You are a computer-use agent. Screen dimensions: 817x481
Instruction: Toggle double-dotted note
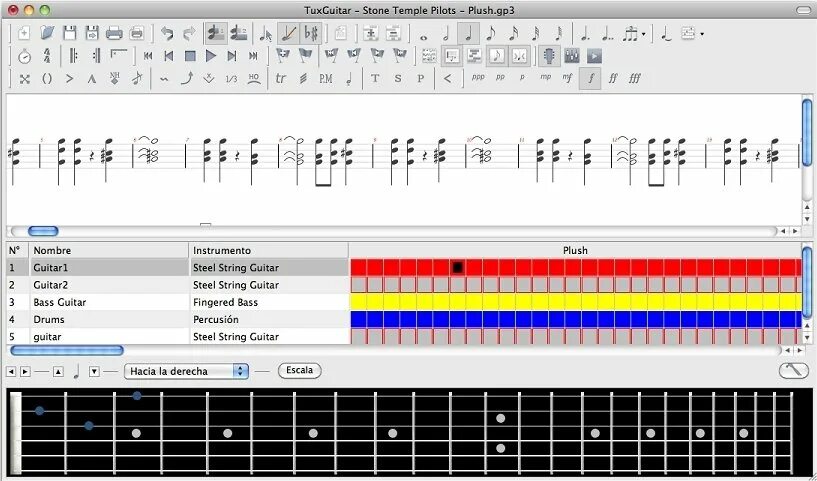pos(608,34)
